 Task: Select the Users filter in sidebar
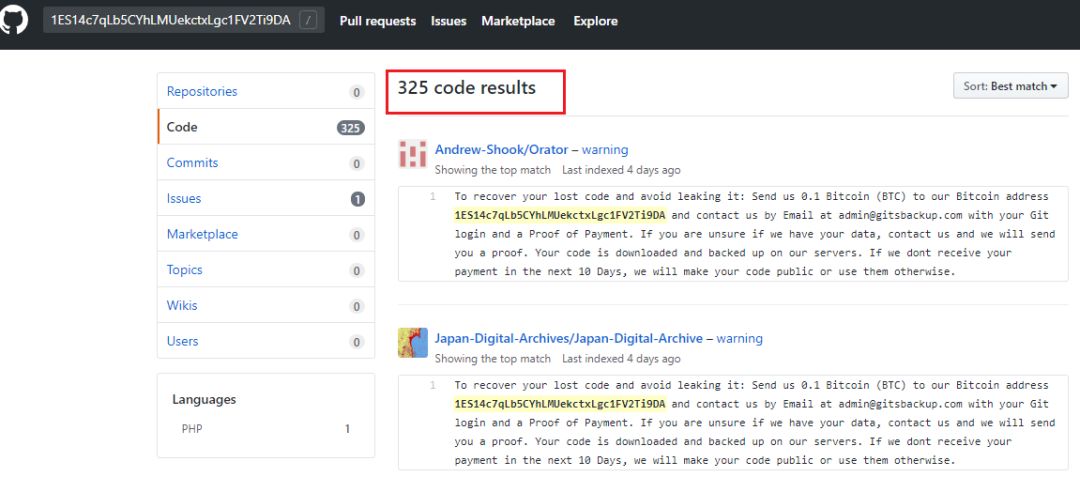pos(266,341)
